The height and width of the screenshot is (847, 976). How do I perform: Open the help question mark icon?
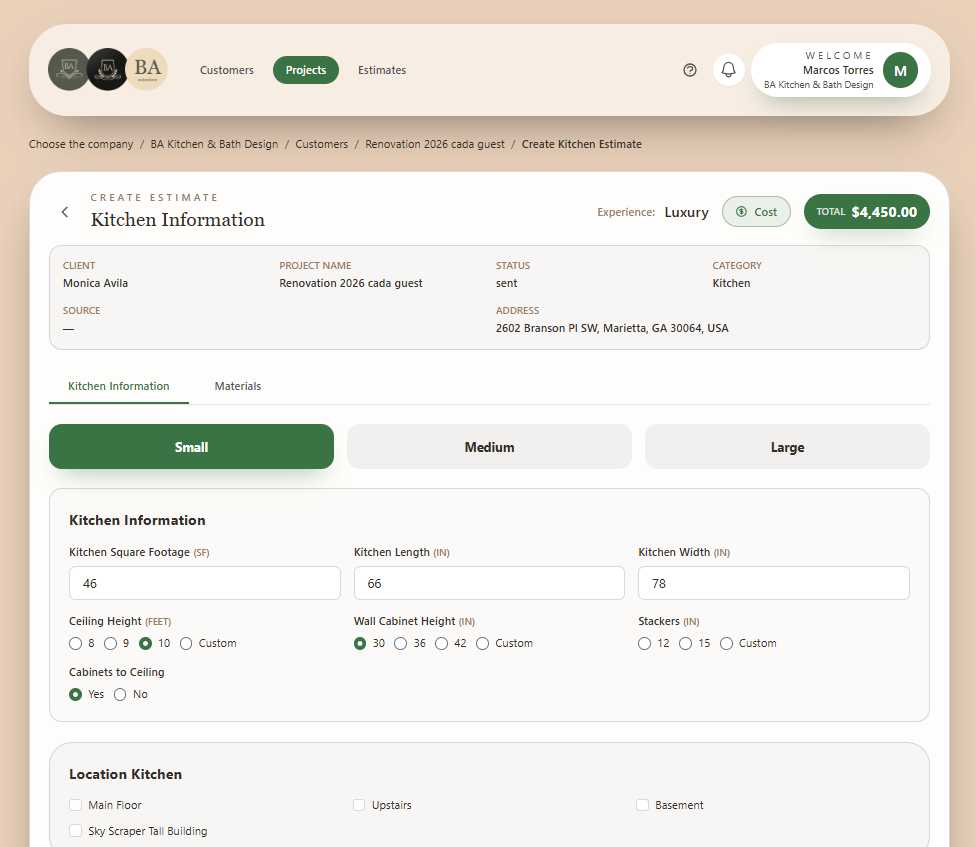coord(690,70)
